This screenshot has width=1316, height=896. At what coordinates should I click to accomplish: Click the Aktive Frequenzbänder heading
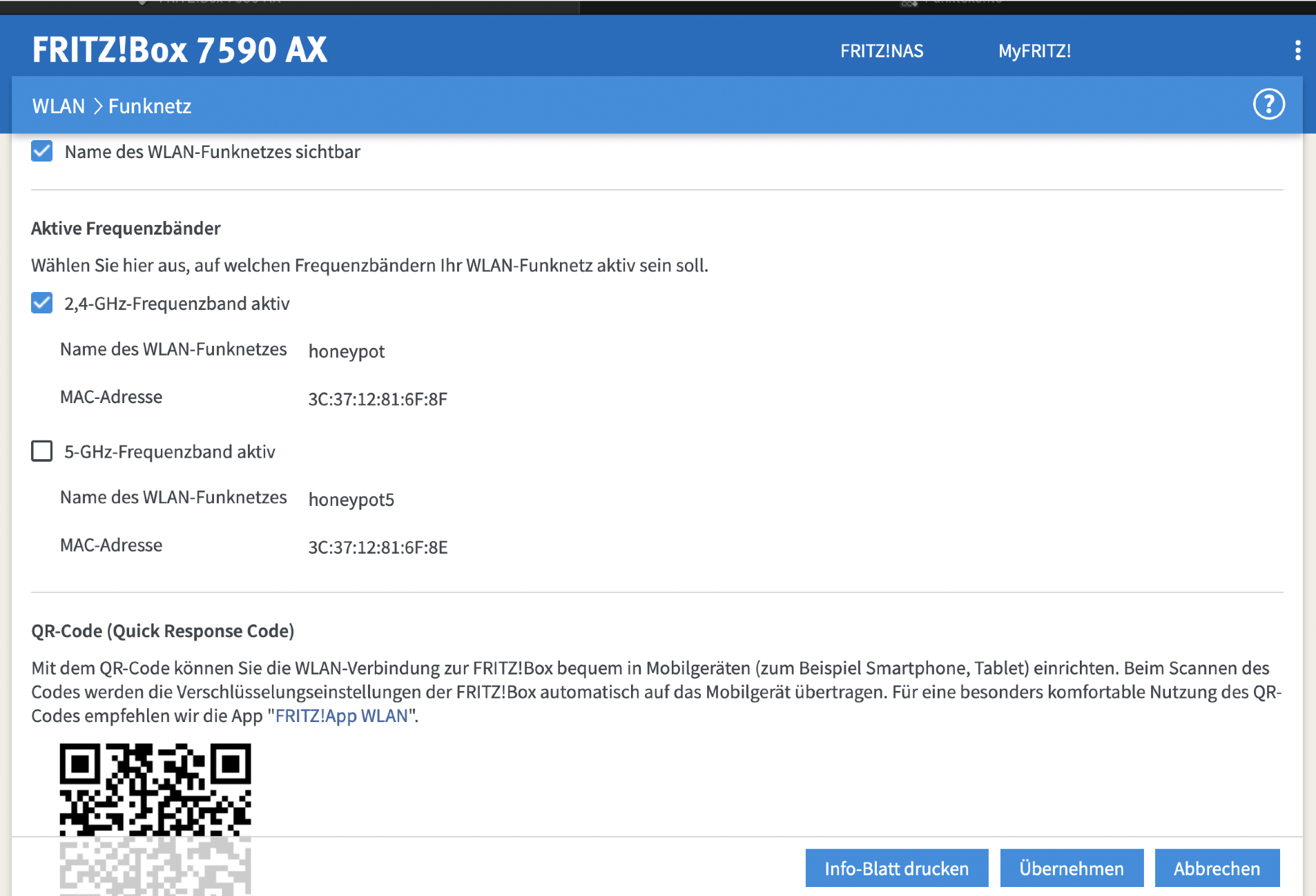tap(126, 228)
